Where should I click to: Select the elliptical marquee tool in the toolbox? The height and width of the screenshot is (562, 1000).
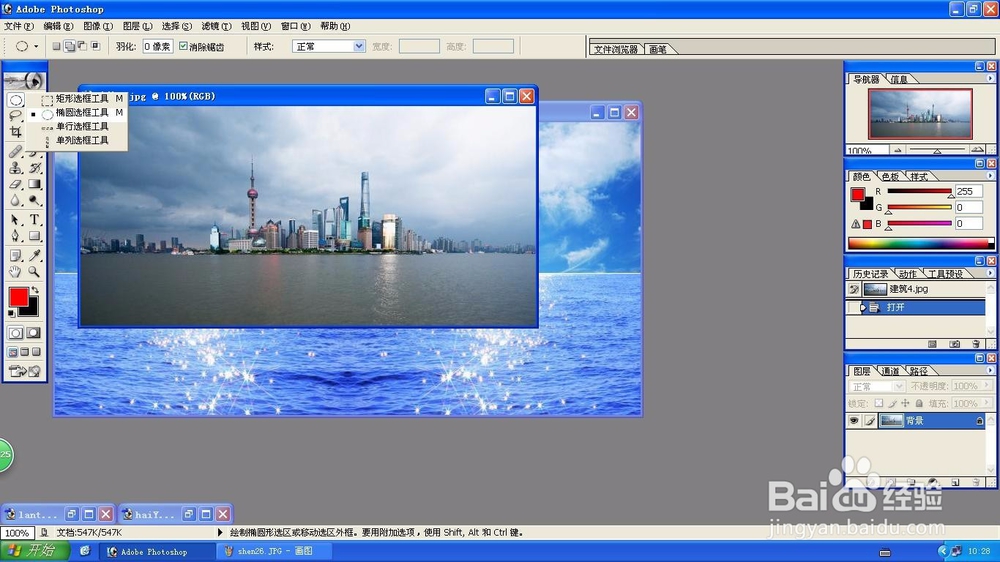pyautogui.click(x=16, y=100)
